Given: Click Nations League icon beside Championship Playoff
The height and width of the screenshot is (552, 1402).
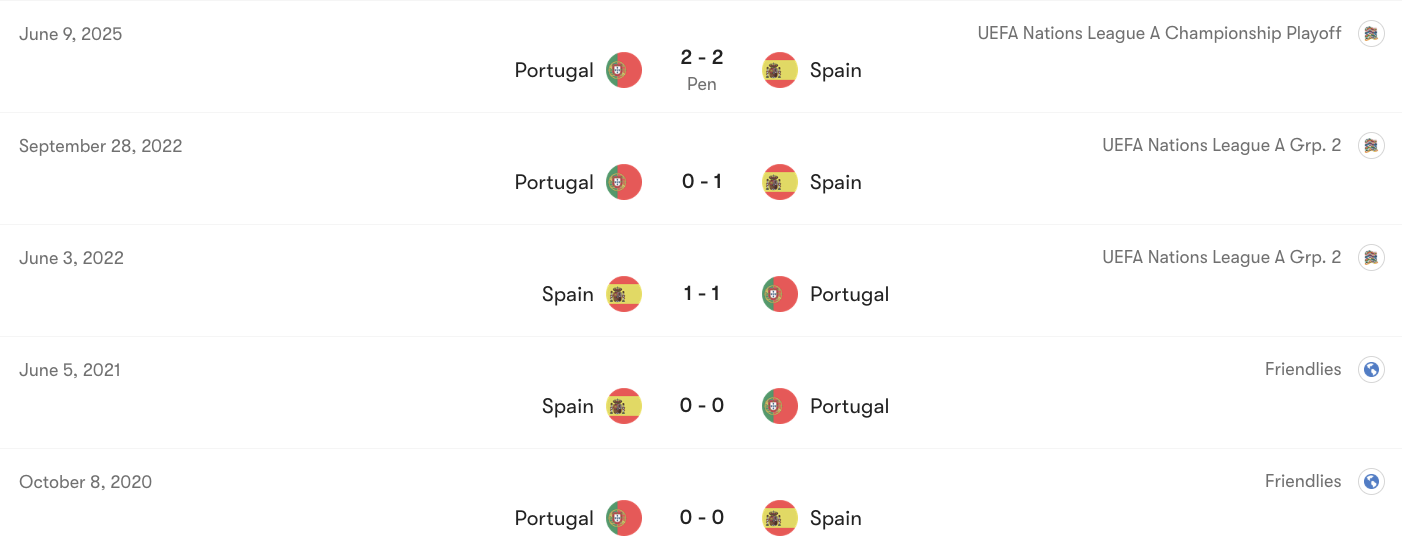Looking at the screenshot, I should coord(1372,33).
